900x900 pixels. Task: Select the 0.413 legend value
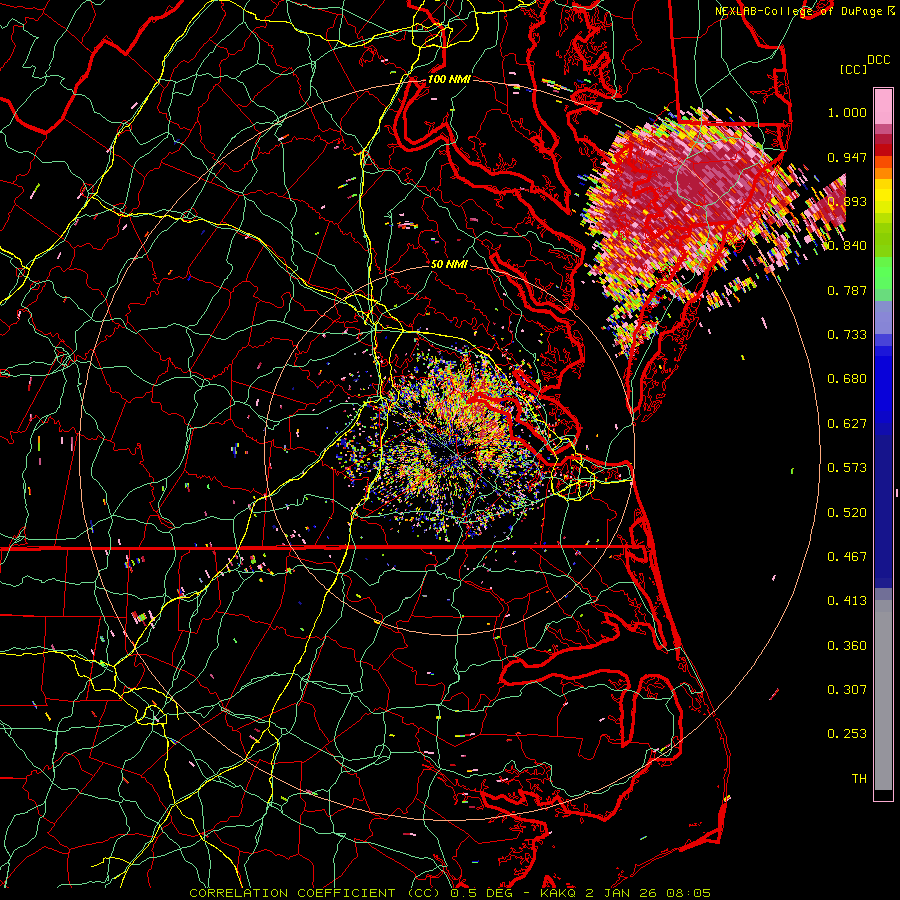coord(847,601)
